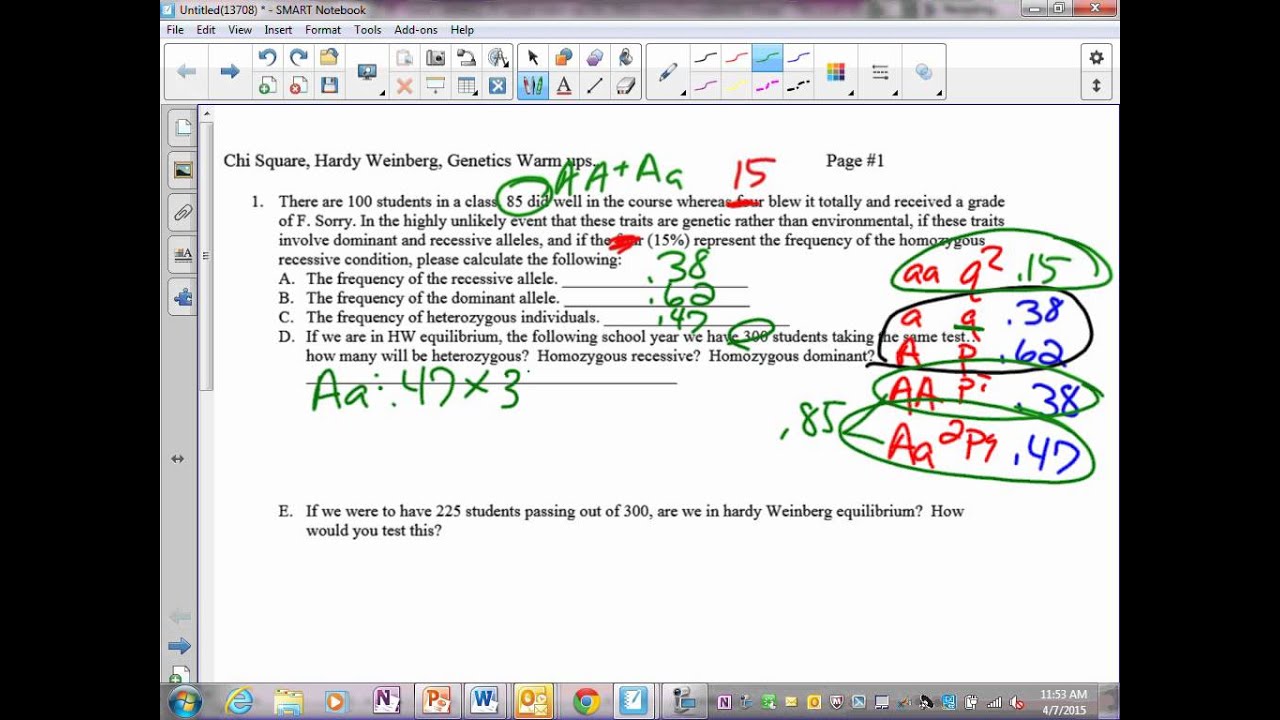This screenshot has width=1280, height=720.
Task: Open the Page Sorter sidebar tab
Action: tap(182, 127)
